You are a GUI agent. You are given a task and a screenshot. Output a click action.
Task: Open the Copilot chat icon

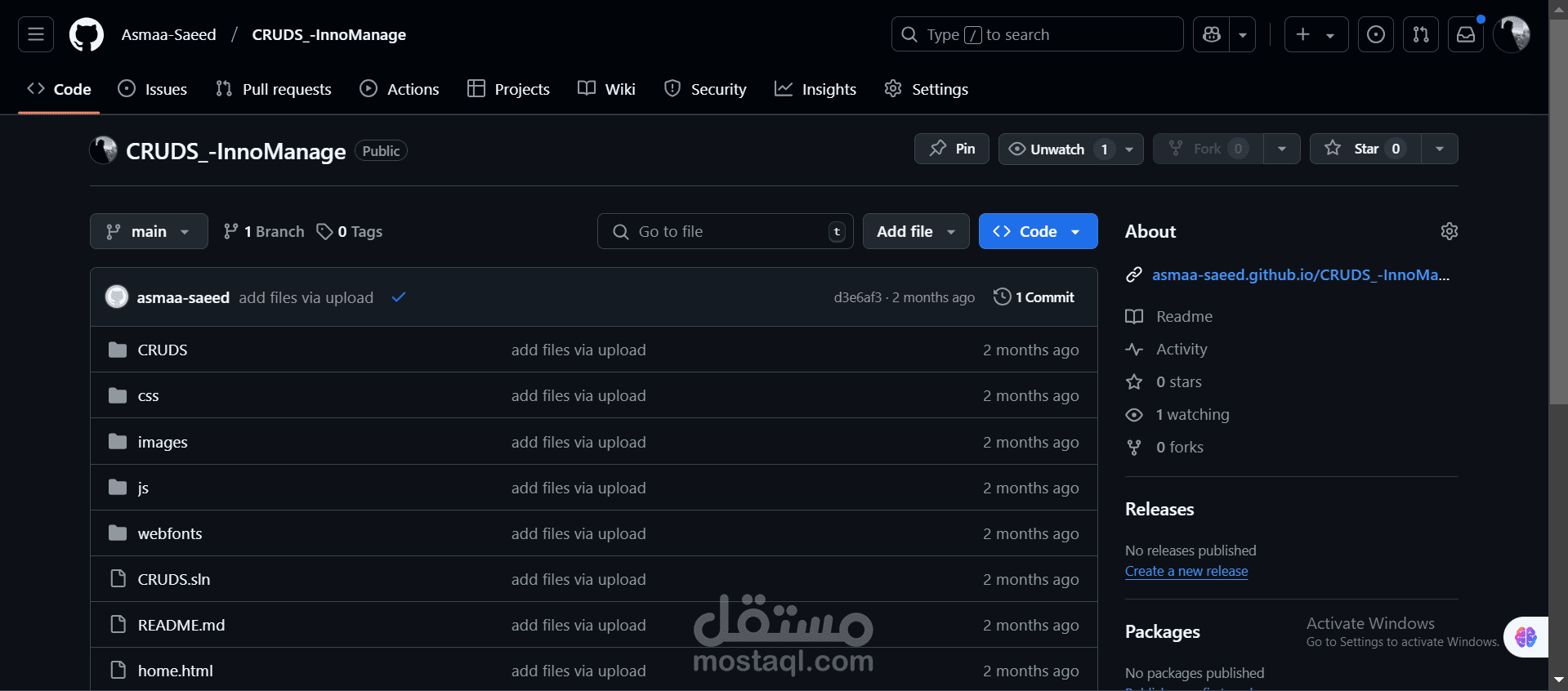point(1212,34)
